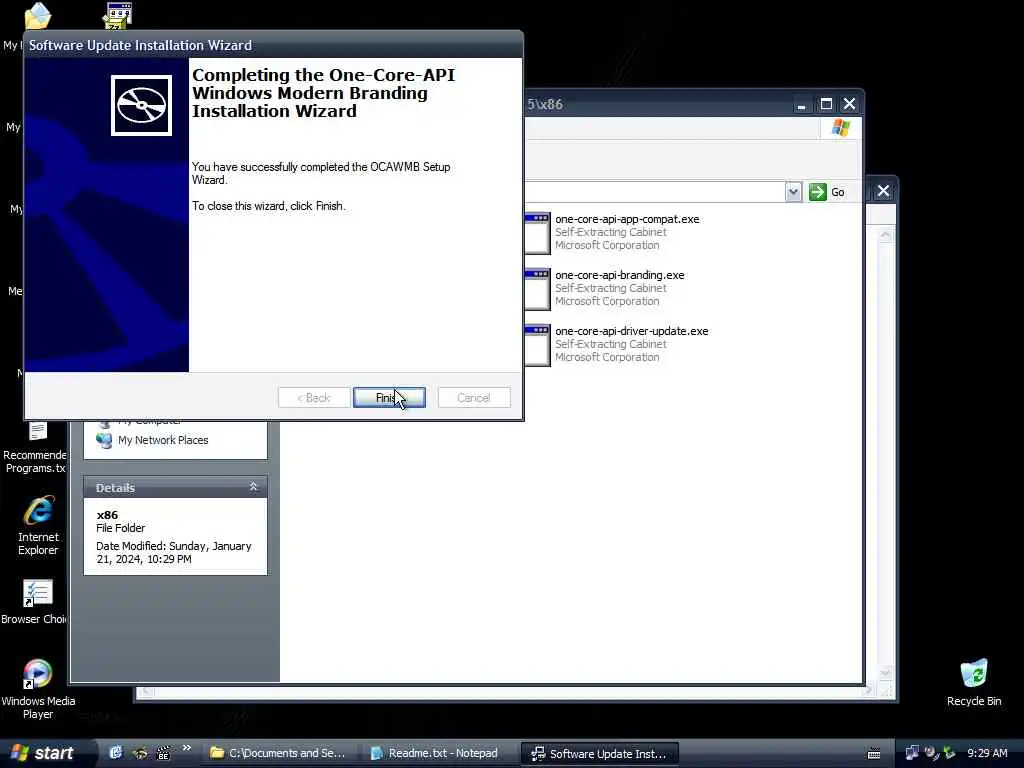Click the My Network Places icon
Viewport: 1024px width, 768px height.
[104, 440]
